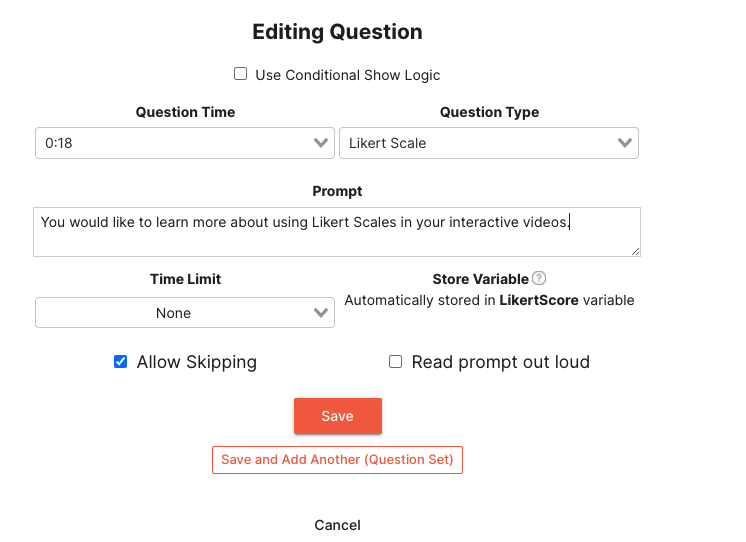Click the help icon beside Store Variable
This screenshot has width=746, height=542.
point(539,279)
